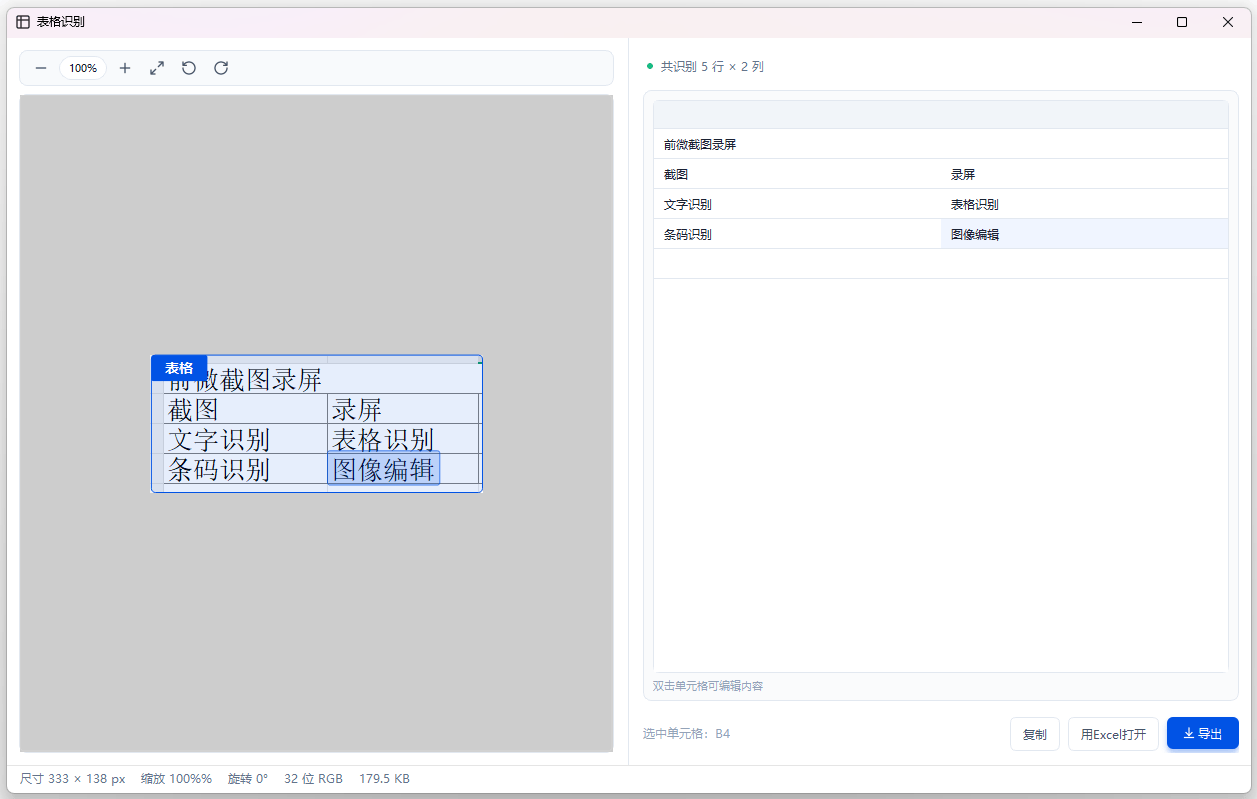Rotate image counterclockwise
Viewport: 1257px width, 799px height.
189,68
